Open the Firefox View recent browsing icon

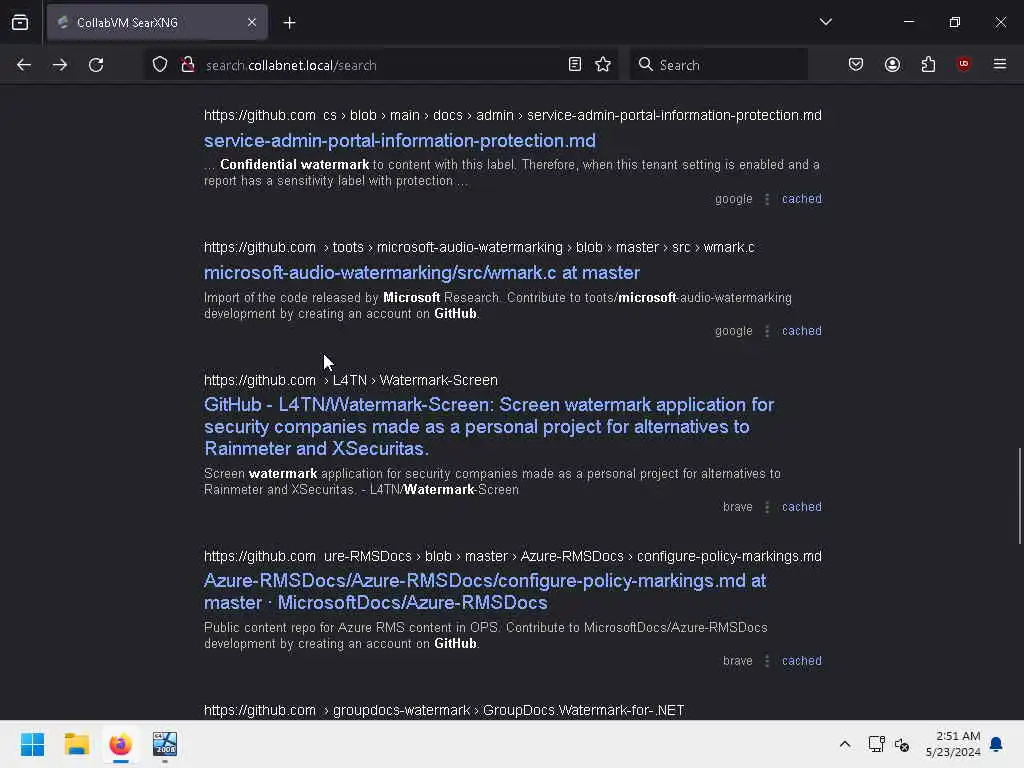pyautogui.click(x=20, y=23)
